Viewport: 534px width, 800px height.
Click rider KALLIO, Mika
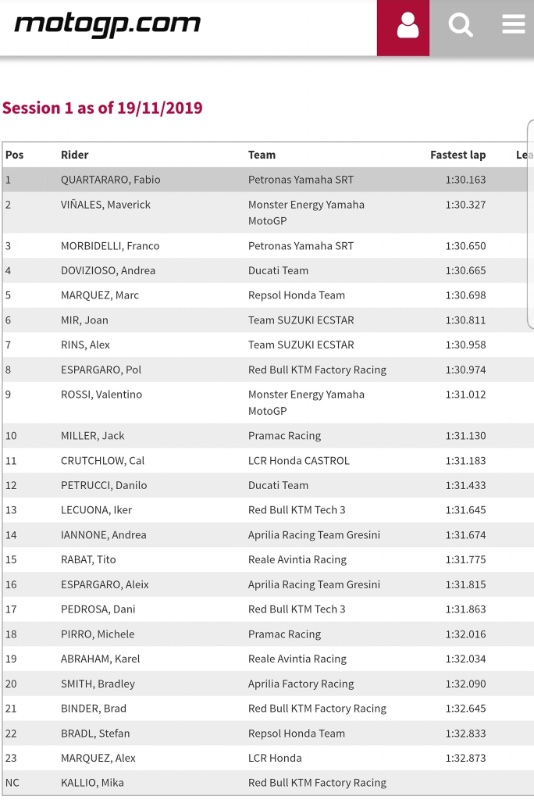tap(92, 783)
